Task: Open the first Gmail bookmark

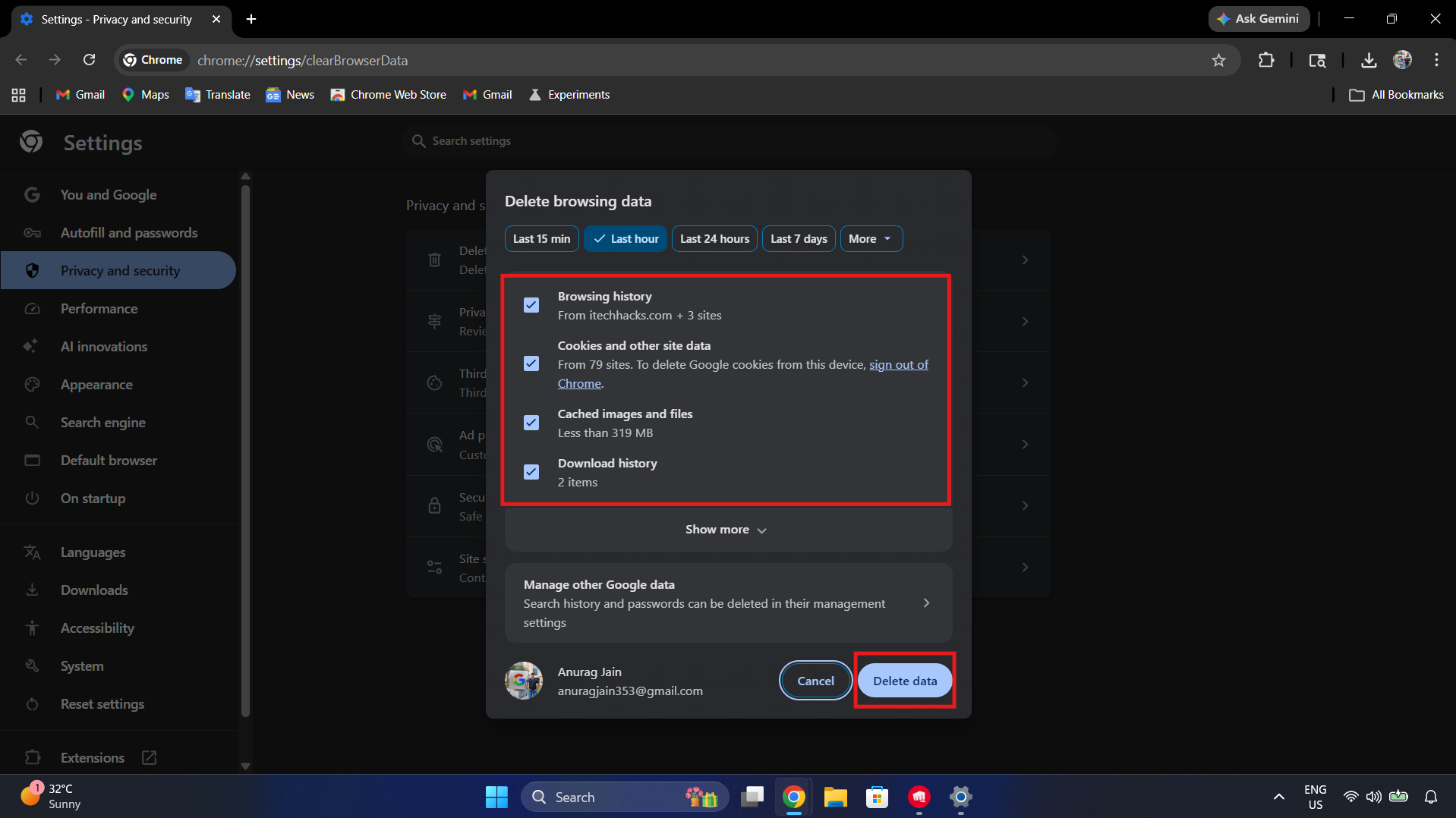Action: tap(80, 95)
